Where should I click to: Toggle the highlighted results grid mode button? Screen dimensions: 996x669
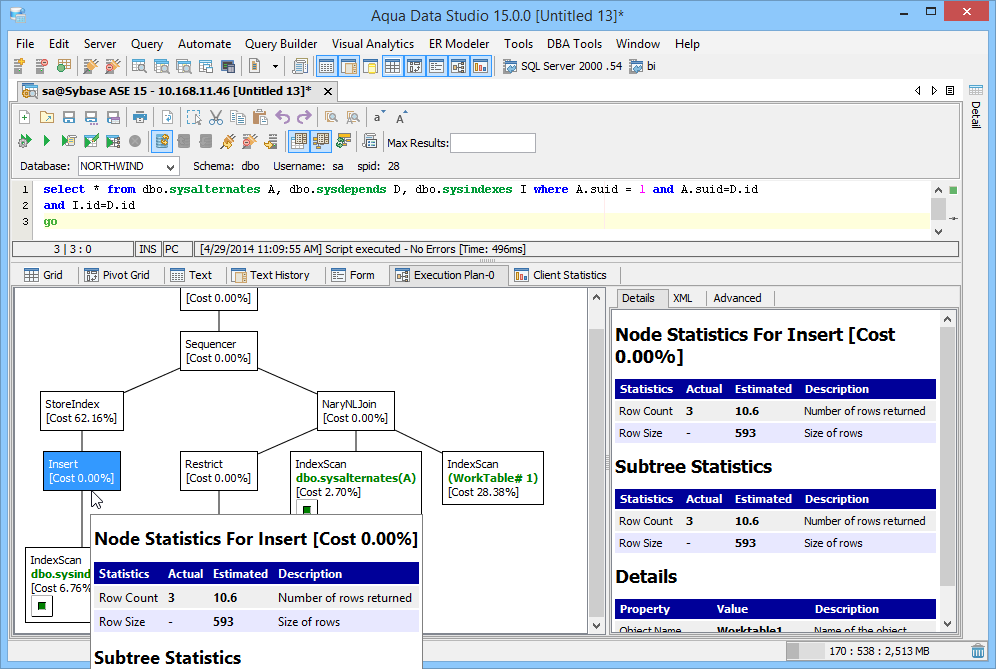click(x=301, y=141)
